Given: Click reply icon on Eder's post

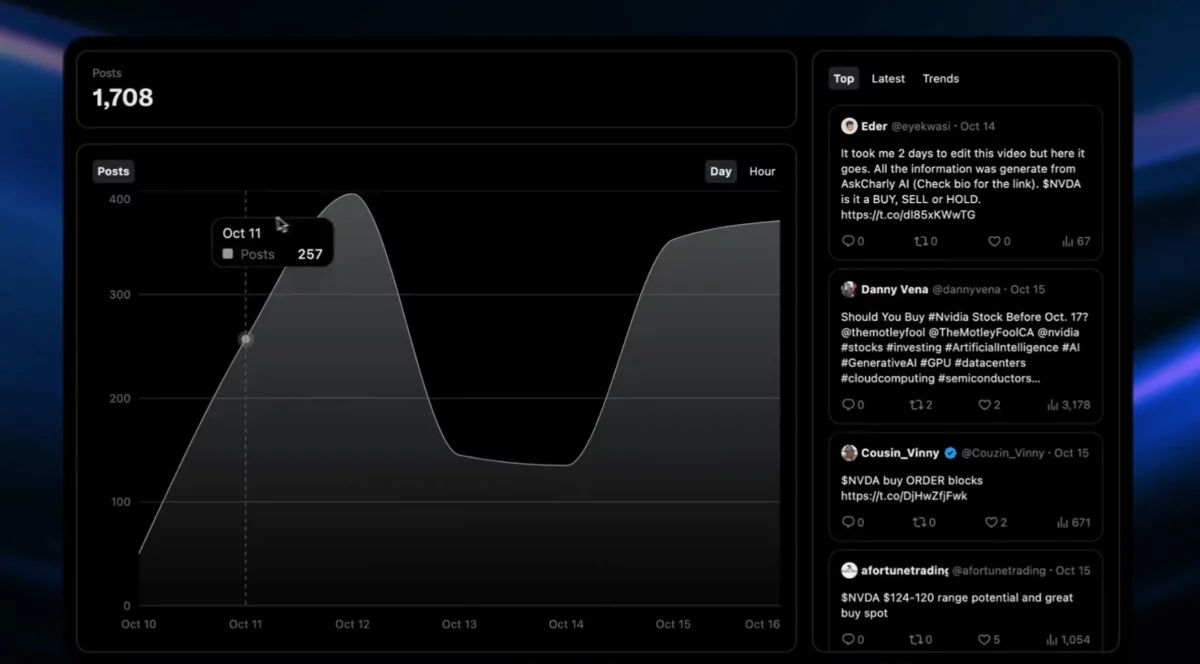Looking at the screenshot, I should (848, 241).
